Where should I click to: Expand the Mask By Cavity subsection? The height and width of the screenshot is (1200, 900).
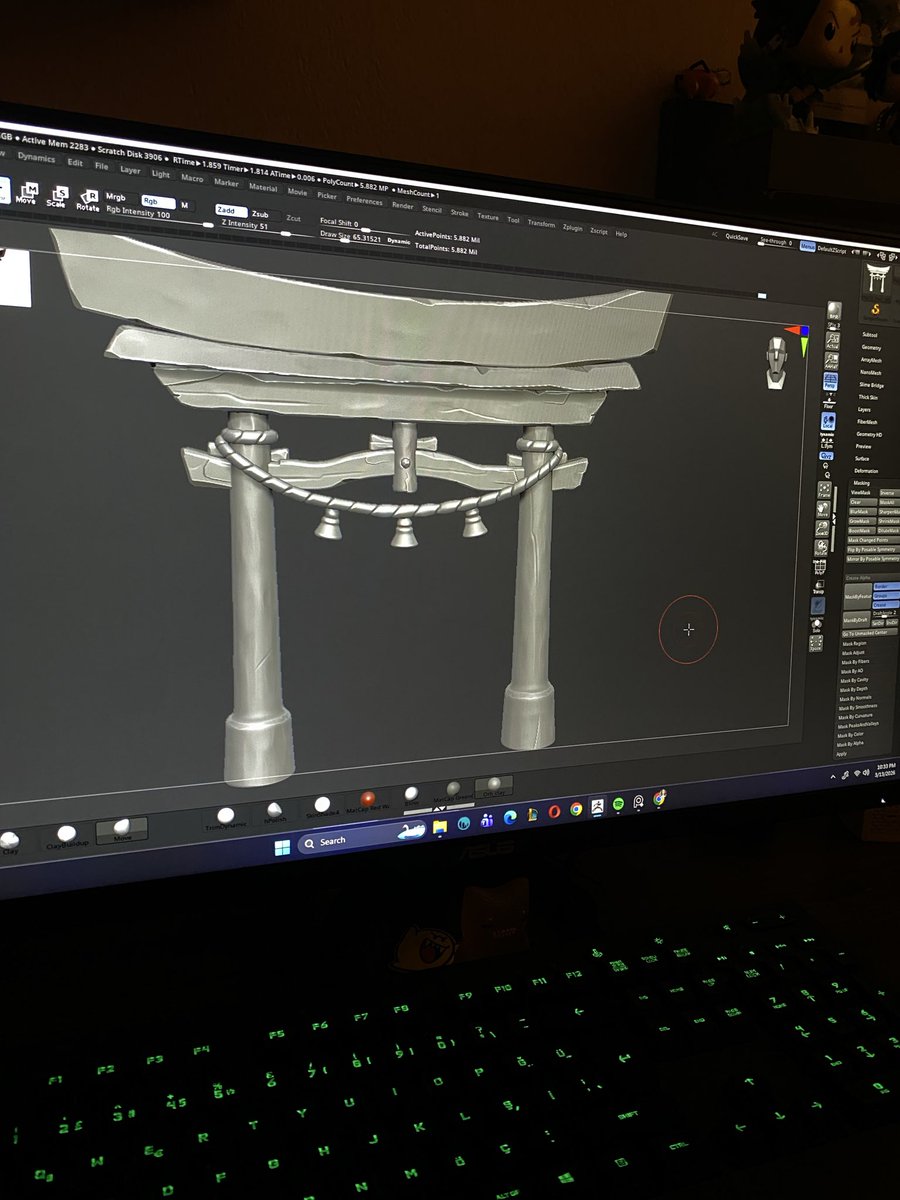(856, 680)
